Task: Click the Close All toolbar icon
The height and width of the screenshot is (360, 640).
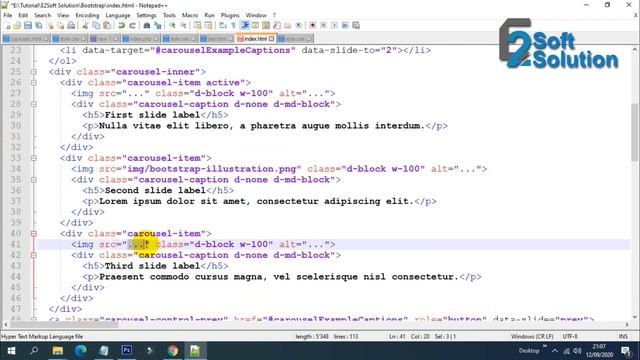Action: click(x=60, y=25)
